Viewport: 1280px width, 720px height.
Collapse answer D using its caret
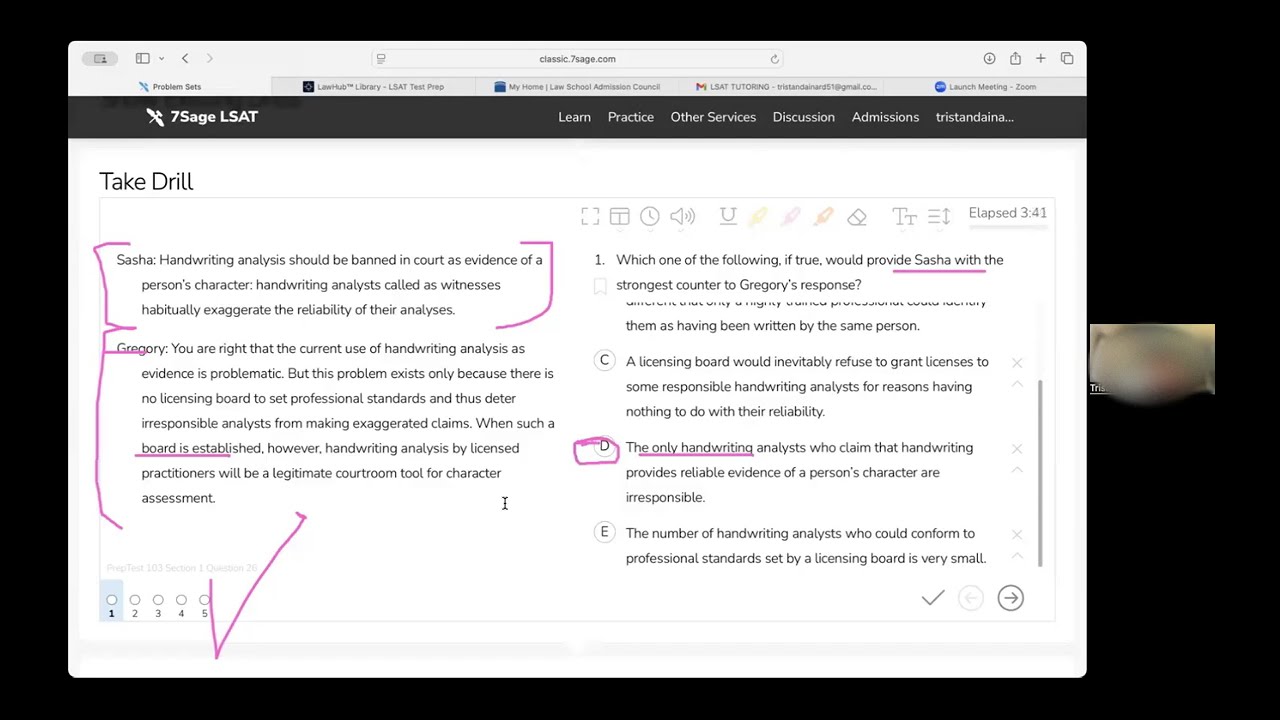click(1017, 471)
